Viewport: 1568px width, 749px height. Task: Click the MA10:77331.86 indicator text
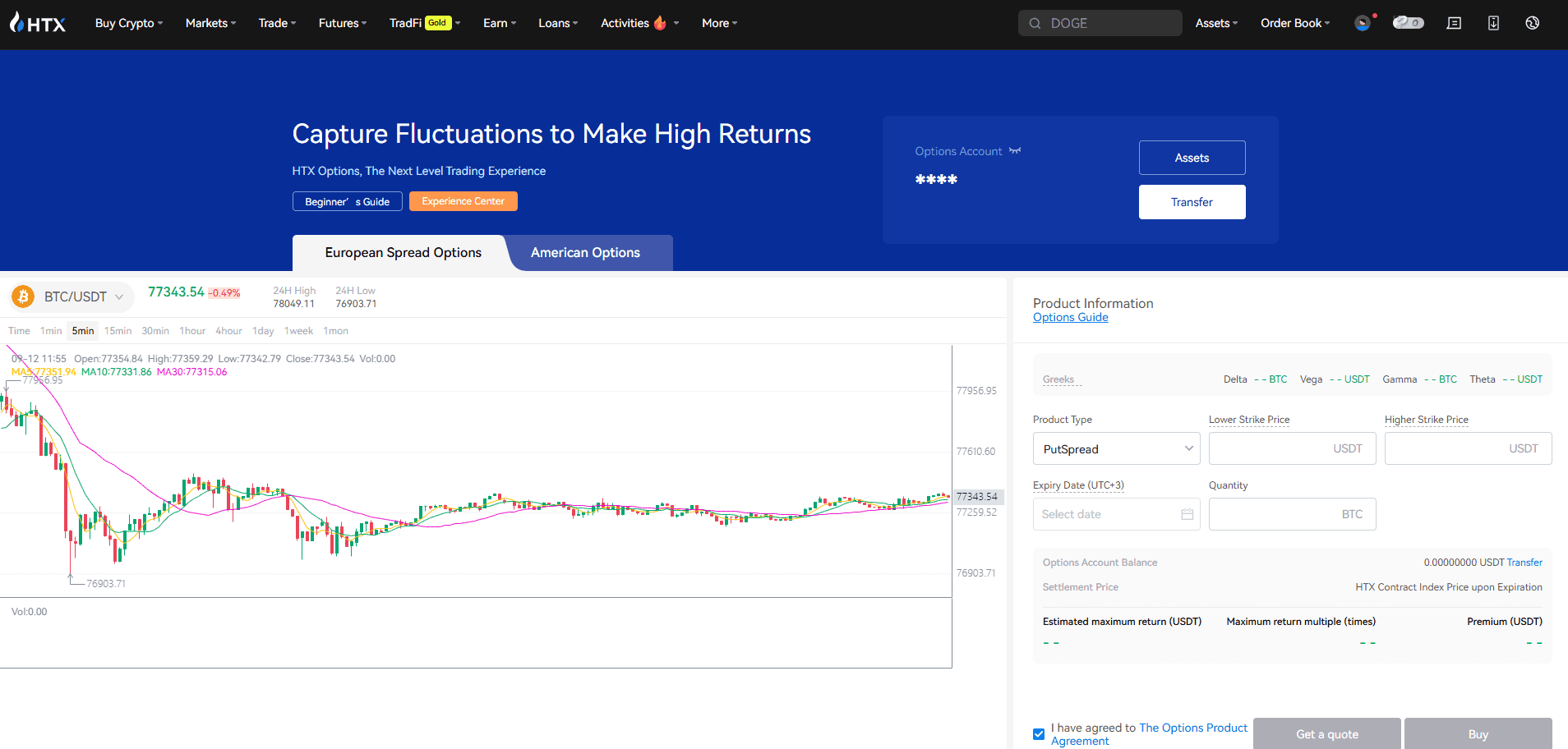pyautogui.click(x=117, y=372)
